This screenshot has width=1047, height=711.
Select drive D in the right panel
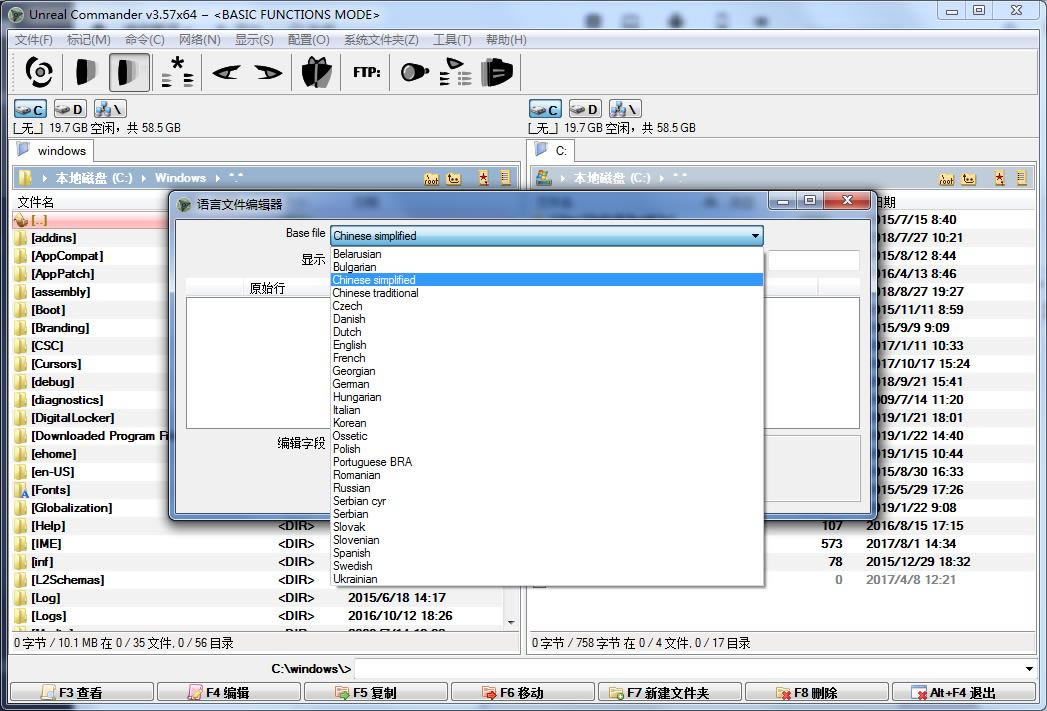coord(585,109)
